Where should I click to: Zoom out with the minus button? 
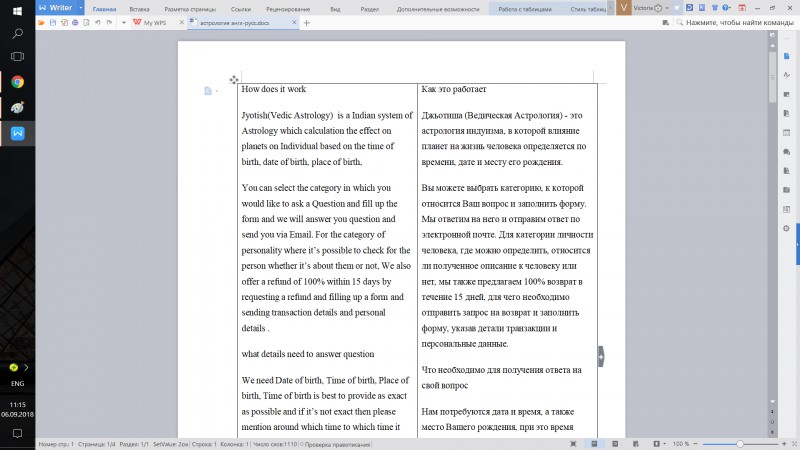[695, 444]
